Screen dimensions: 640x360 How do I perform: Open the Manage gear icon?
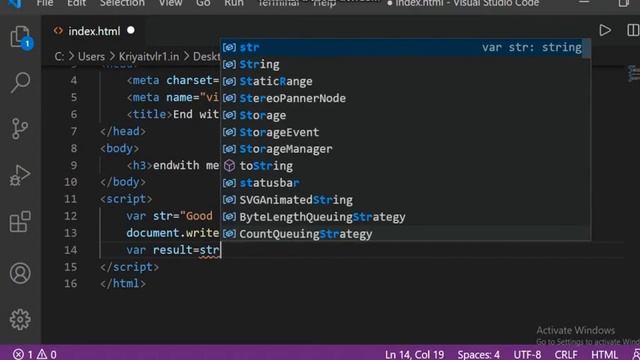coord(20,319)
